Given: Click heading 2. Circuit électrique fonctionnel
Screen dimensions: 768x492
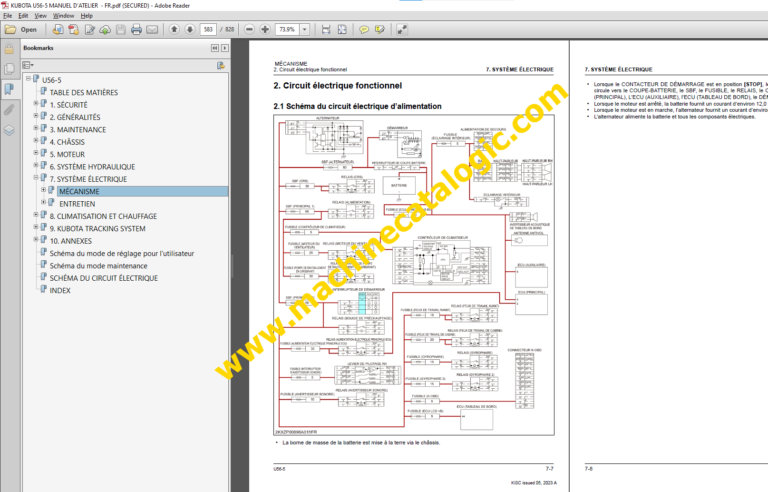Looking at the screenshot, I should [x=337, y=86].
